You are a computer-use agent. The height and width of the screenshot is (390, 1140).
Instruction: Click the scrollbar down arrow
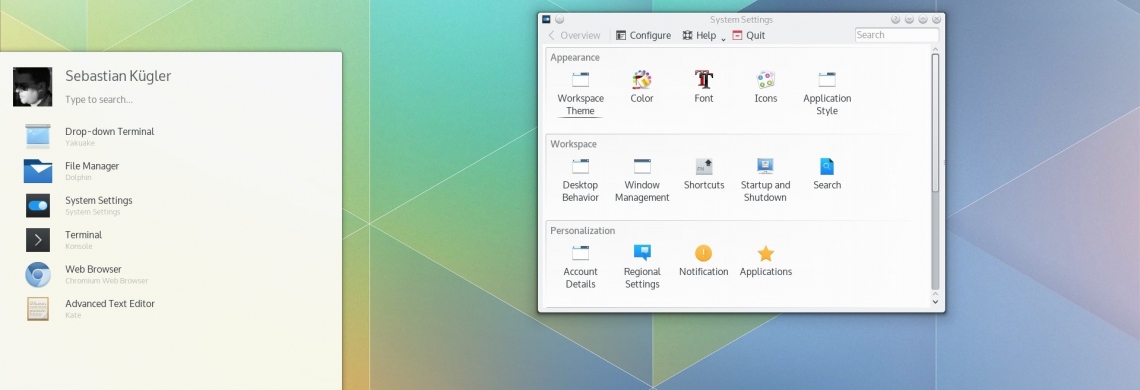(935, 301)
